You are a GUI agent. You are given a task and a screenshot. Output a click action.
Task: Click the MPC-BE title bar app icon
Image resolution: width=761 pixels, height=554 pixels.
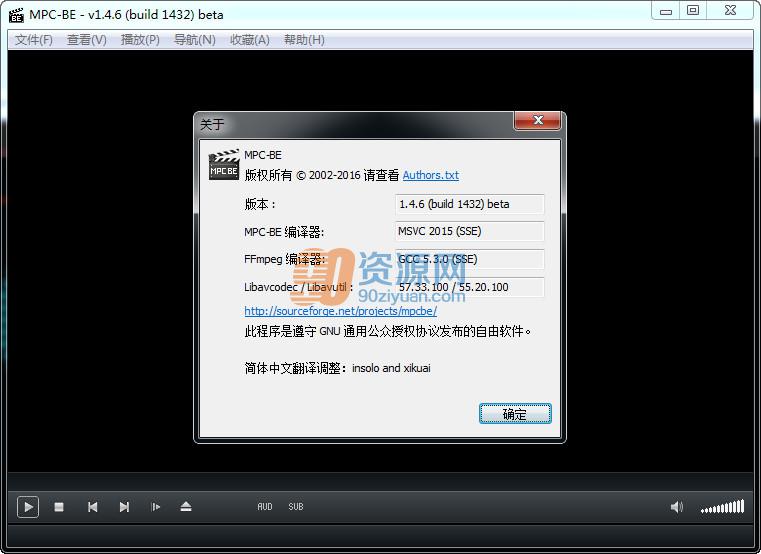pos(16,15)
